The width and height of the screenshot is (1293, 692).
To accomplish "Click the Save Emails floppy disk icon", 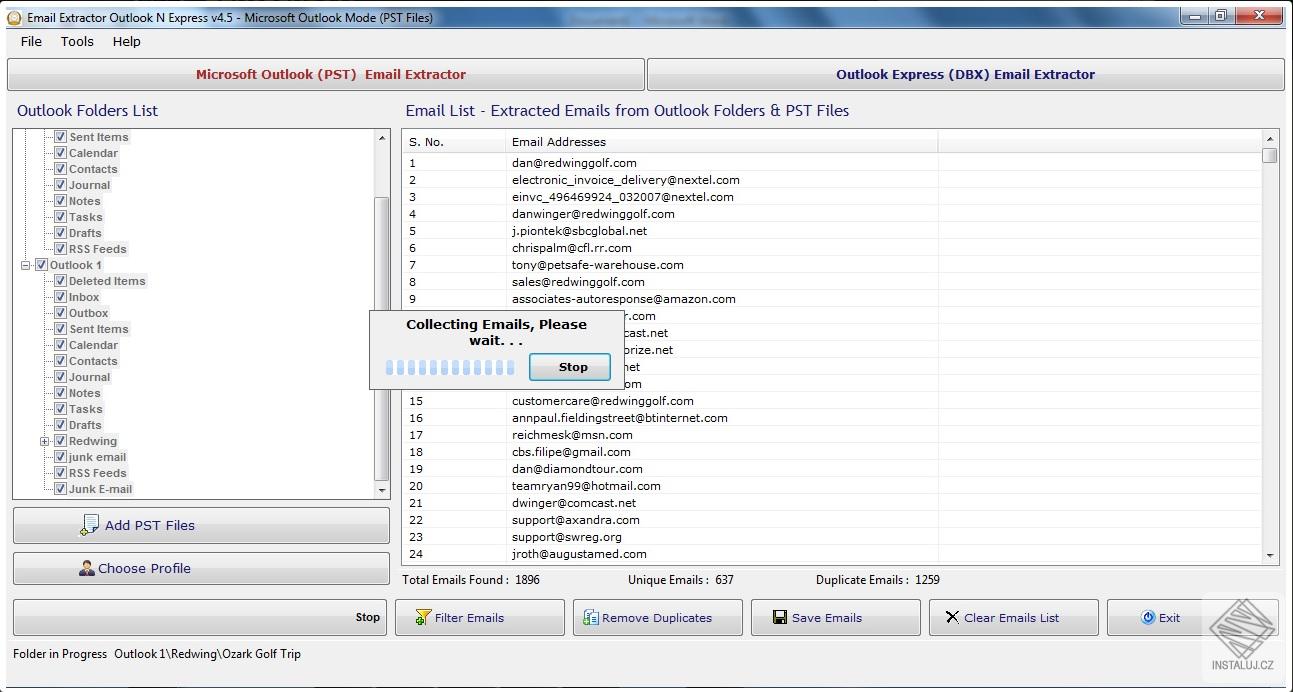I will tap(780, 617).
